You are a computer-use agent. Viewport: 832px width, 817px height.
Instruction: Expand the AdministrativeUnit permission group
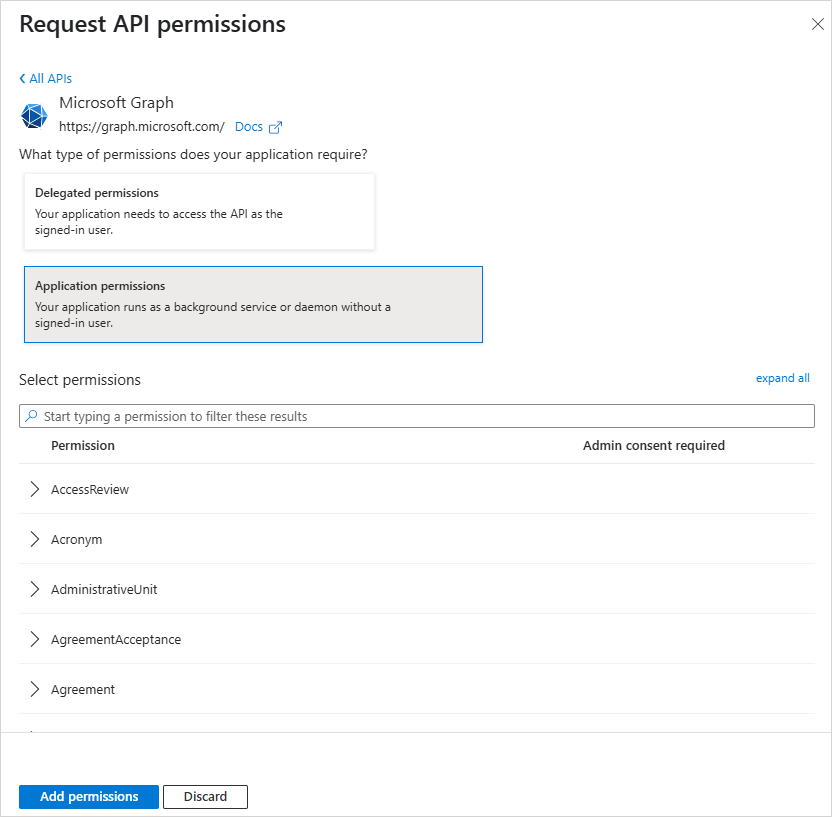pos(35,589)
